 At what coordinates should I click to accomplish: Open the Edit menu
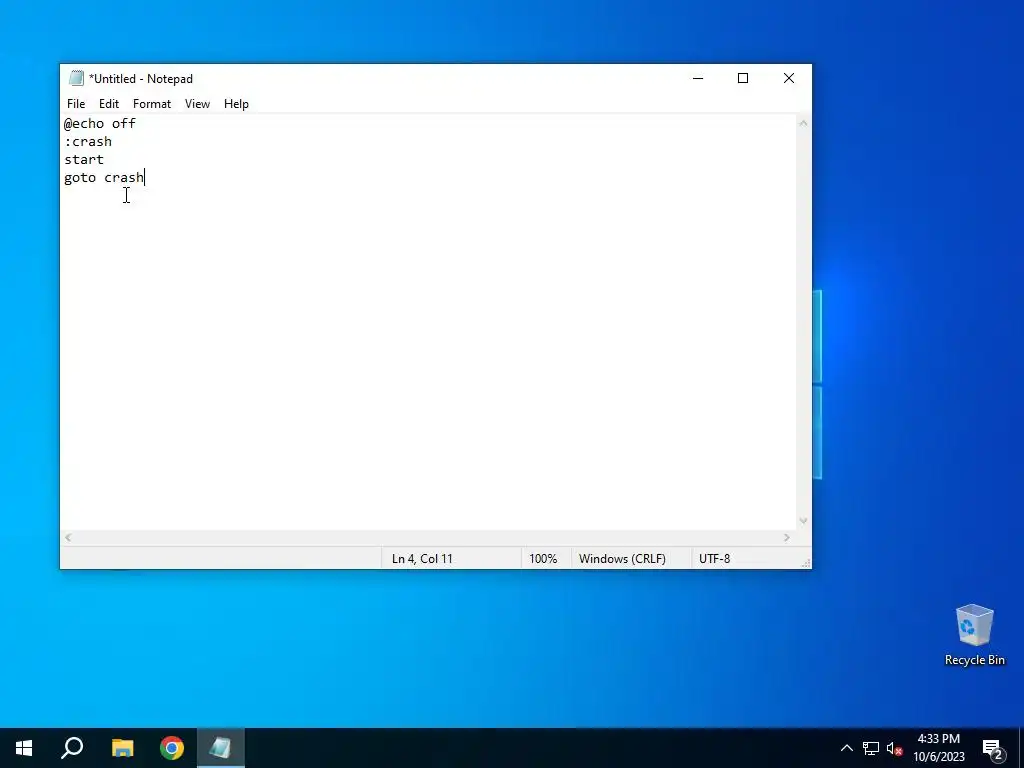108,104
